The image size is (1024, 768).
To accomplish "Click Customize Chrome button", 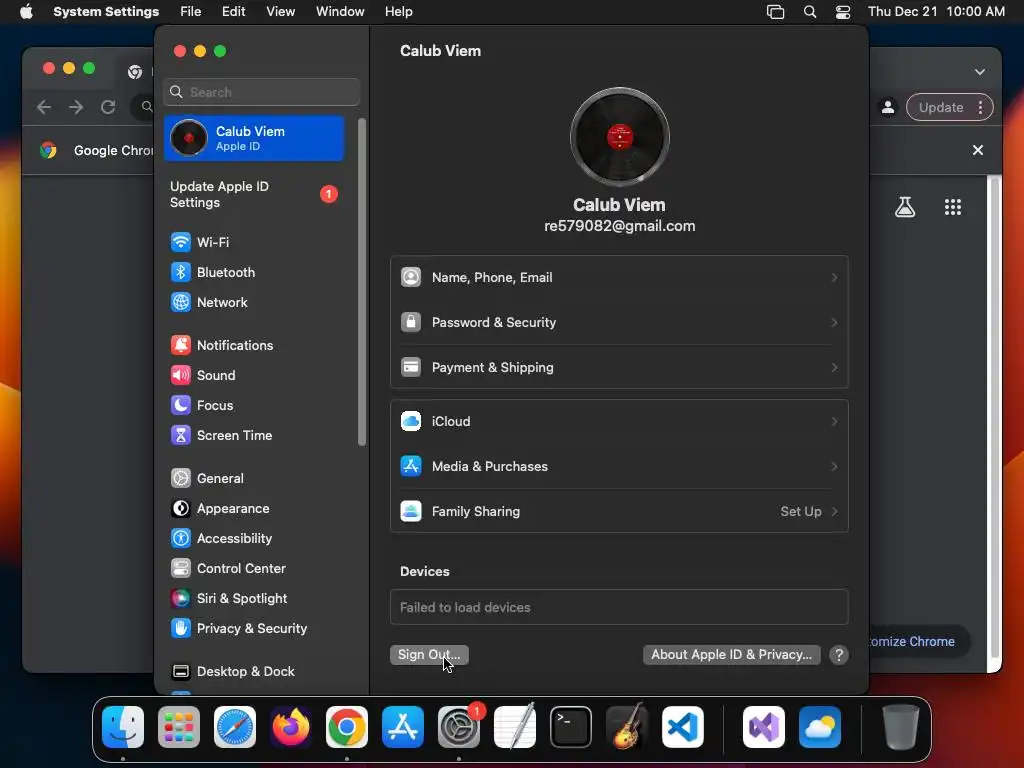I will coord(918,642).
